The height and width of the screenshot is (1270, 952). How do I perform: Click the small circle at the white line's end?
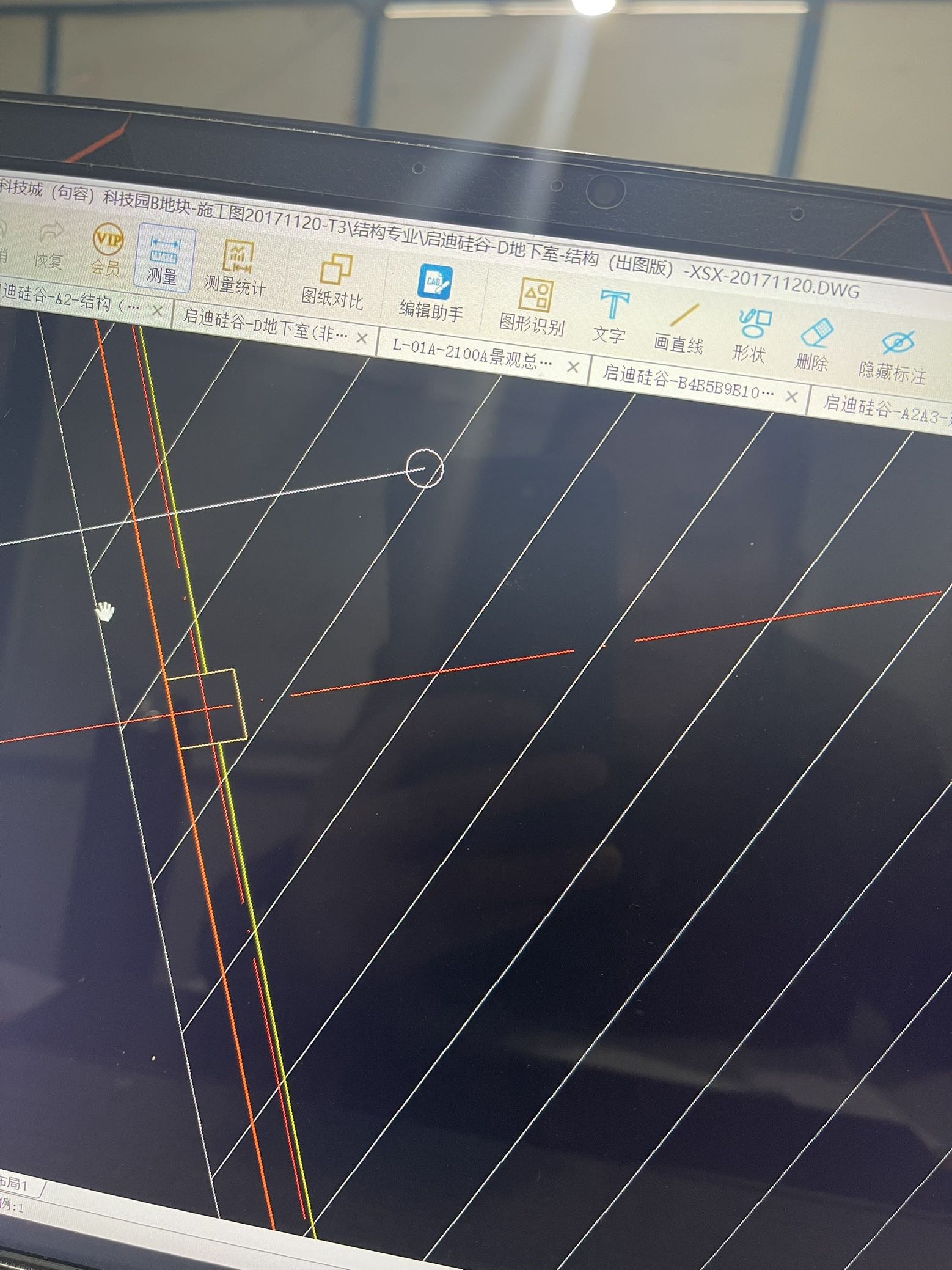pyautogui.click(x=425, y=468)
